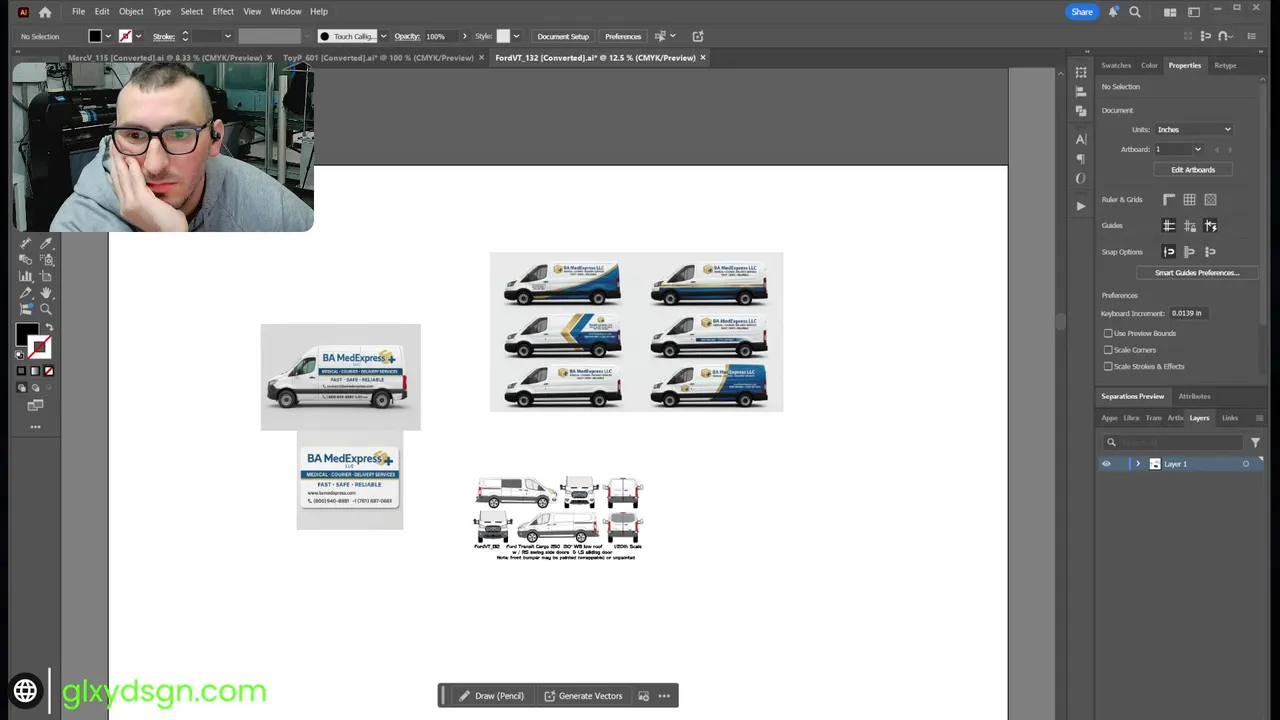Screen dimensions: 1280x720
Task: Open Smart Guides Preferences
Action: click(1197, 273)
